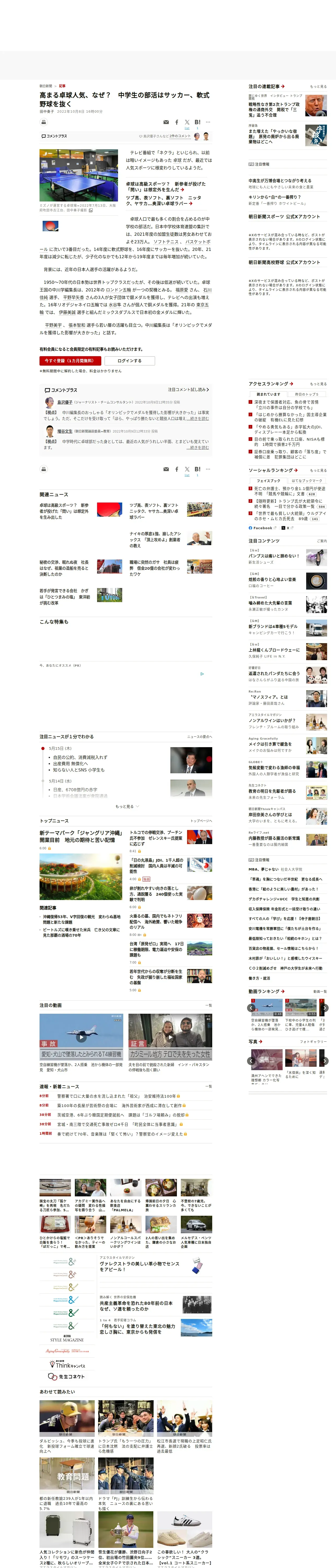This screenshot has width=336, height=1568.
Task: Click the enlarge-photo icon under the table tennis caption
Action: (x=91, y=210)
